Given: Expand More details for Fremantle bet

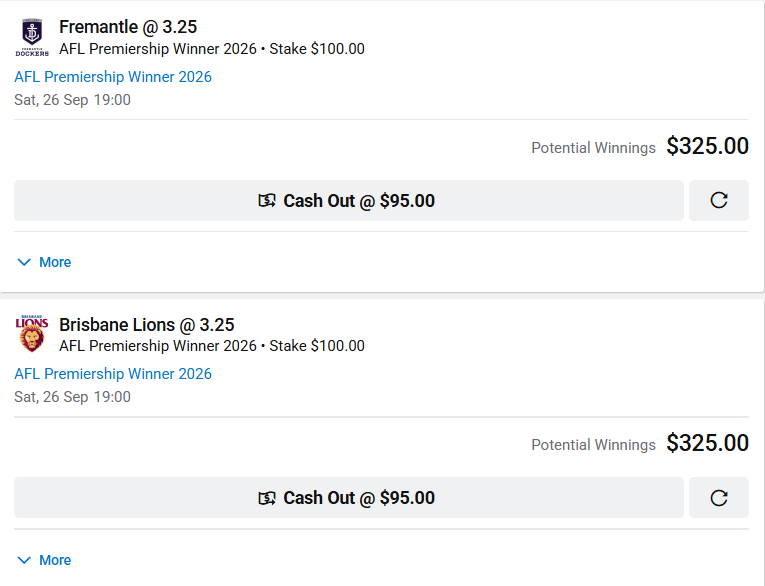Looking at the screenshot, I should (x=44, y=263).
